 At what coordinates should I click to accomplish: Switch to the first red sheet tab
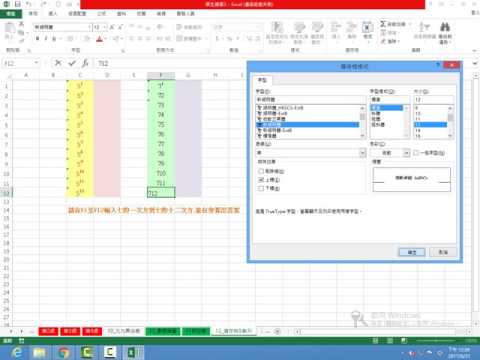[48, 331]
